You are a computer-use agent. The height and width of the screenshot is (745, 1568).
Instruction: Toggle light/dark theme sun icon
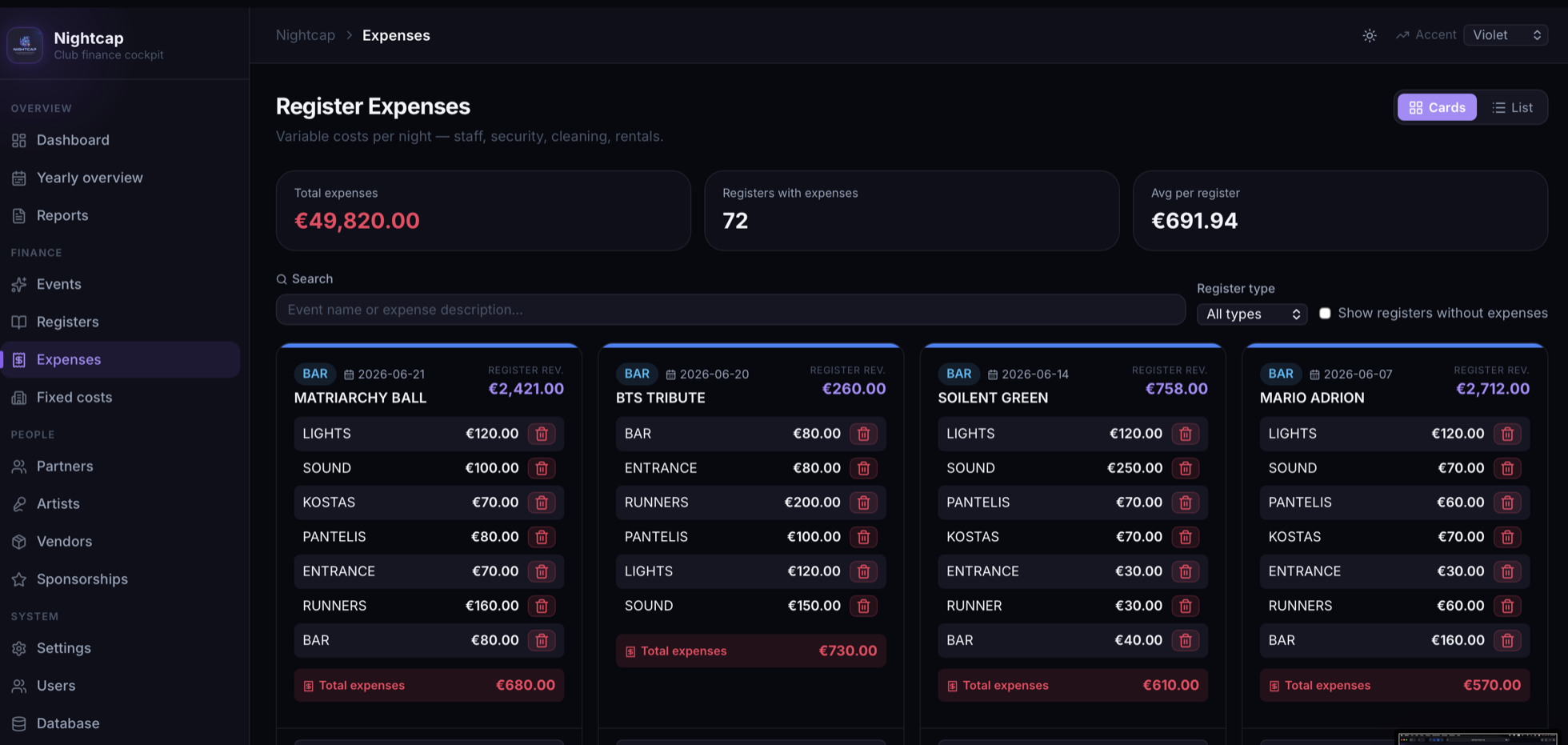[1370, 35]
